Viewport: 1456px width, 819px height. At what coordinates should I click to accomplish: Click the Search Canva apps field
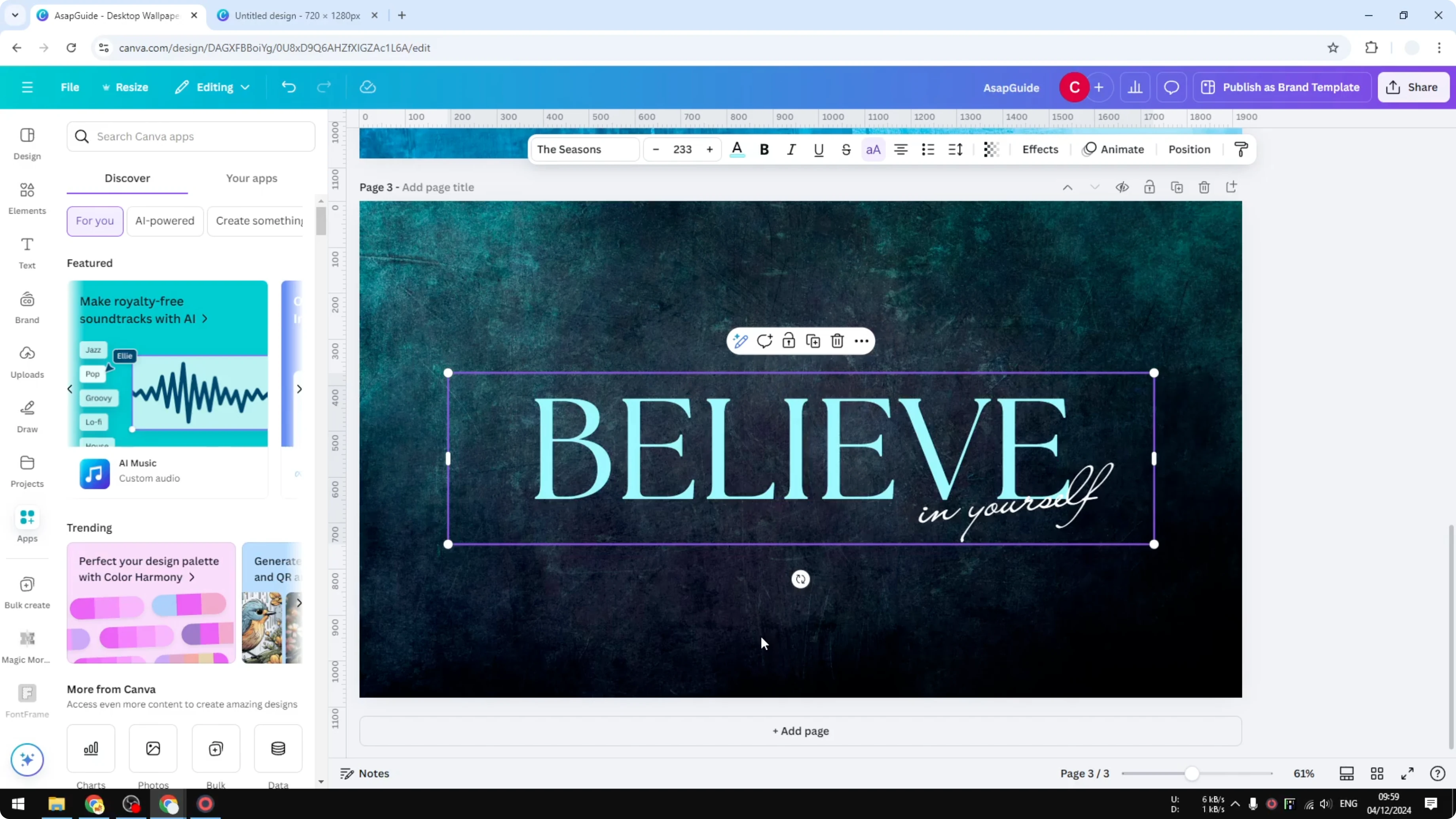click(x=191, y=136)
